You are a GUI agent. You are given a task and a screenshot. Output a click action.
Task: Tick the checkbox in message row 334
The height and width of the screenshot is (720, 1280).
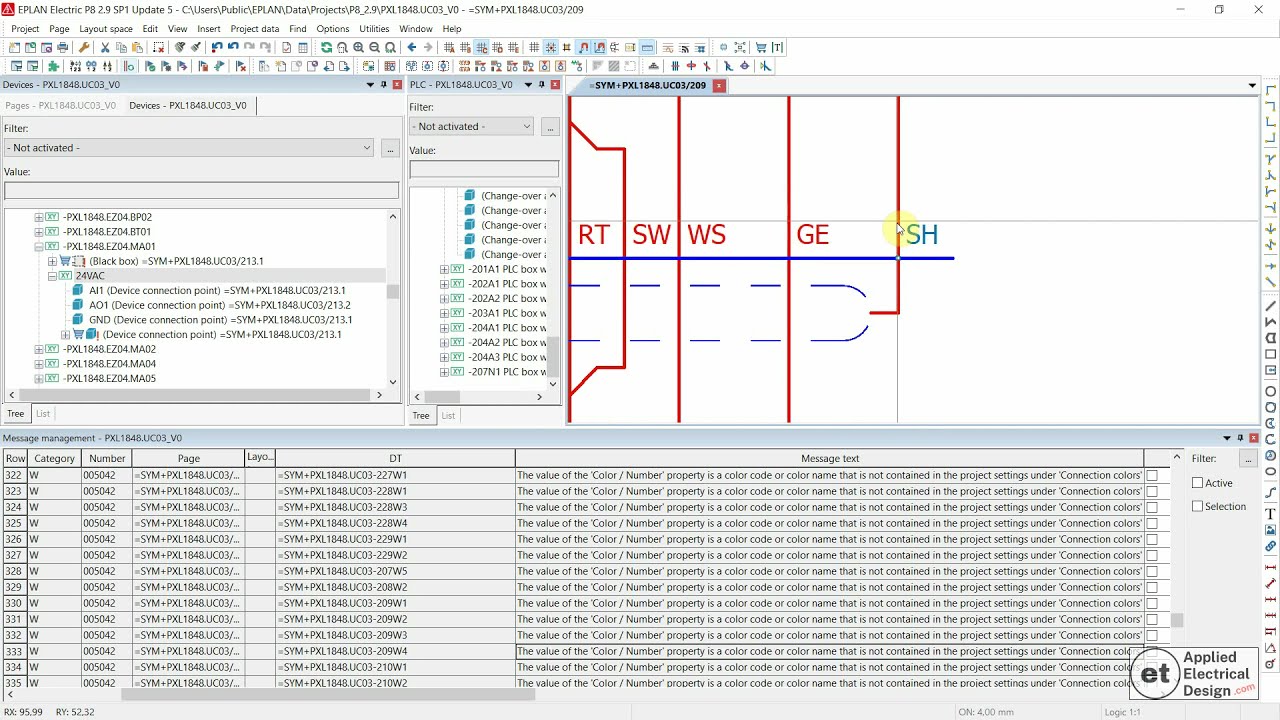coord(1152,668)
